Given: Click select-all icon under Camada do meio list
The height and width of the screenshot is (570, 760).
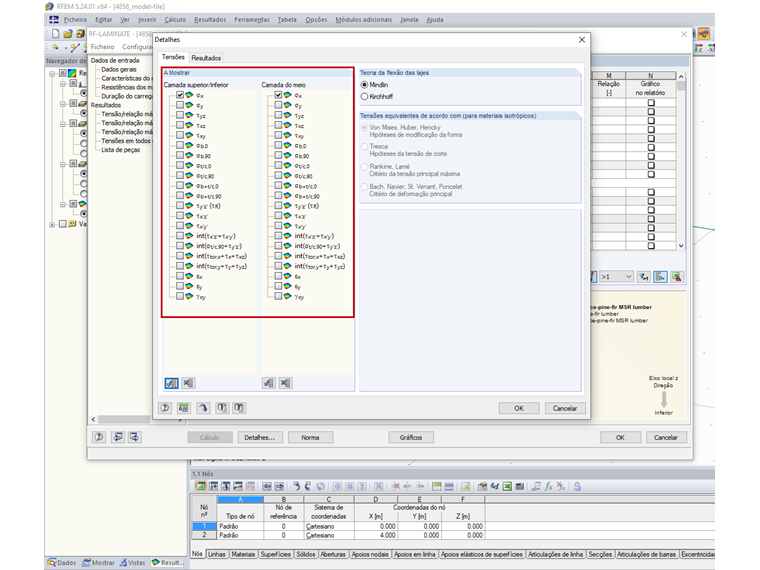Looking at the screenshot, I should [269, 383].
